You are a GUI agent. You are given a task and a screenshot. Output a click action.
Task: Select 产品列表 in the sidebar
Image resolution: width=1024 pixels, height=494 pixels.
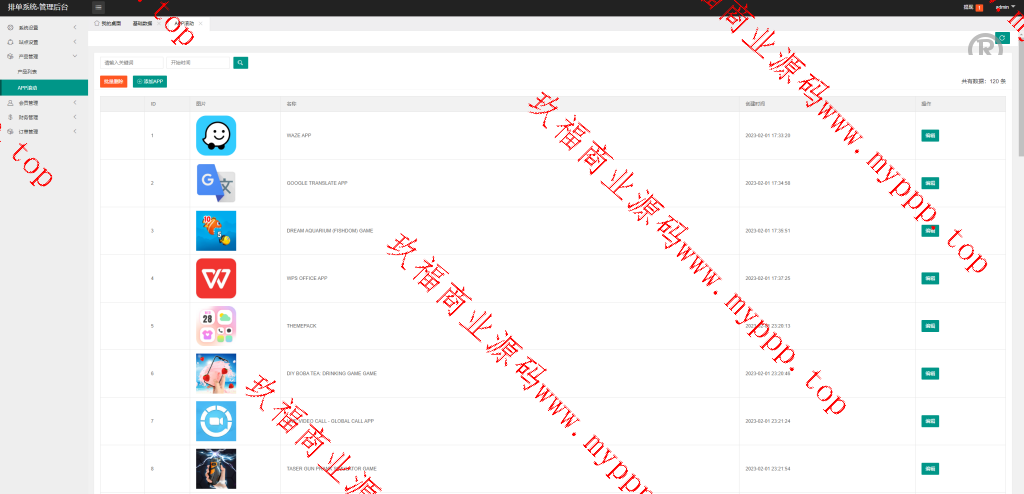(x=28, y=72)
